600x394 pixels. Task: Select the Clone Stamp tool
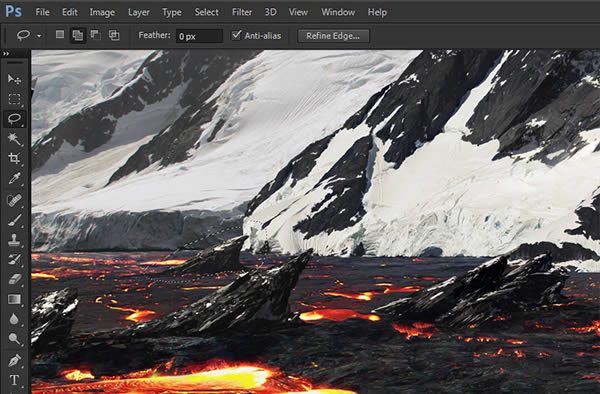tap(15, 240)
